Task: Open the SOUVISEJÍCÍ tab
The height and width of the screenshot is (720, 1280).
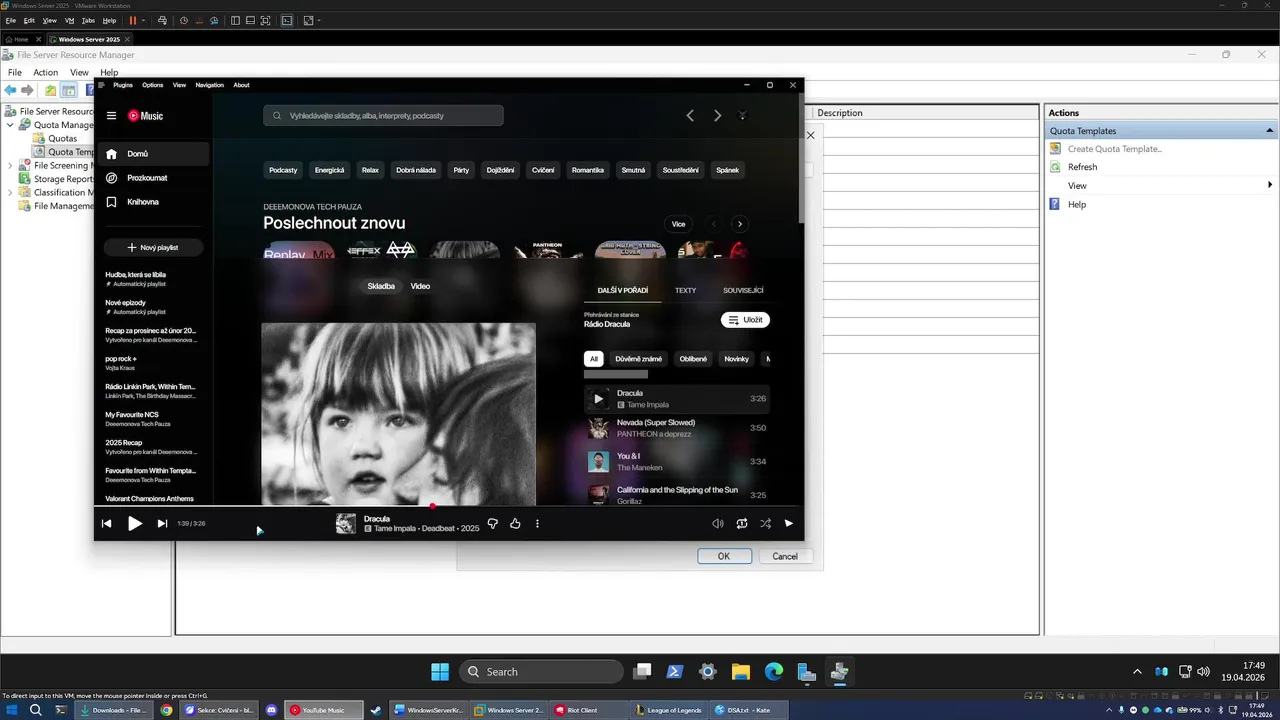Action: click(743, 290)
